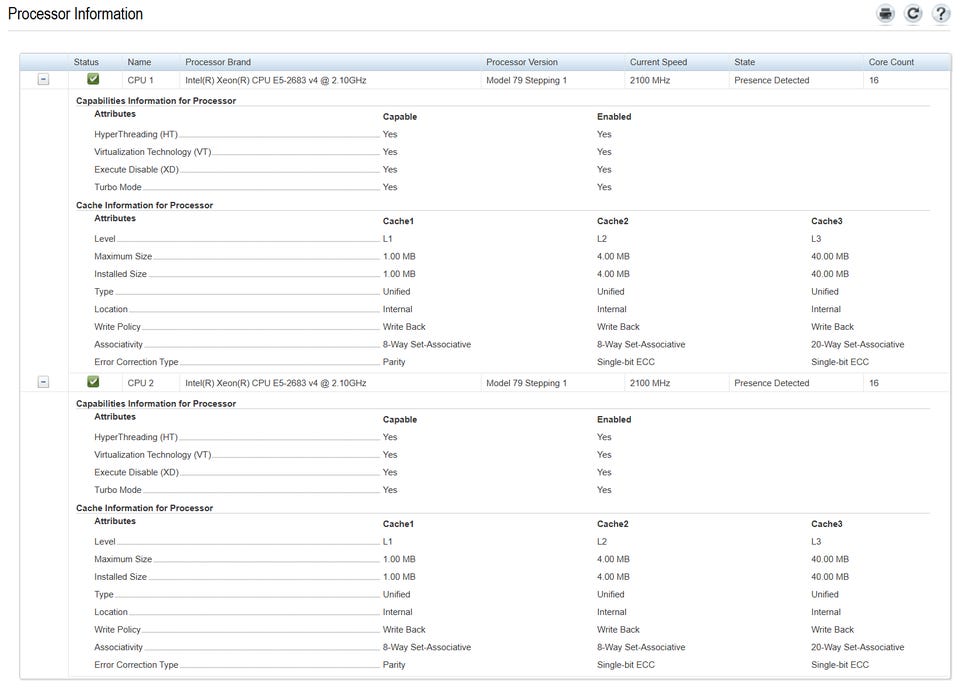960x696 pixels.
Task: Click the Status column header
Action: coord(86,62)
